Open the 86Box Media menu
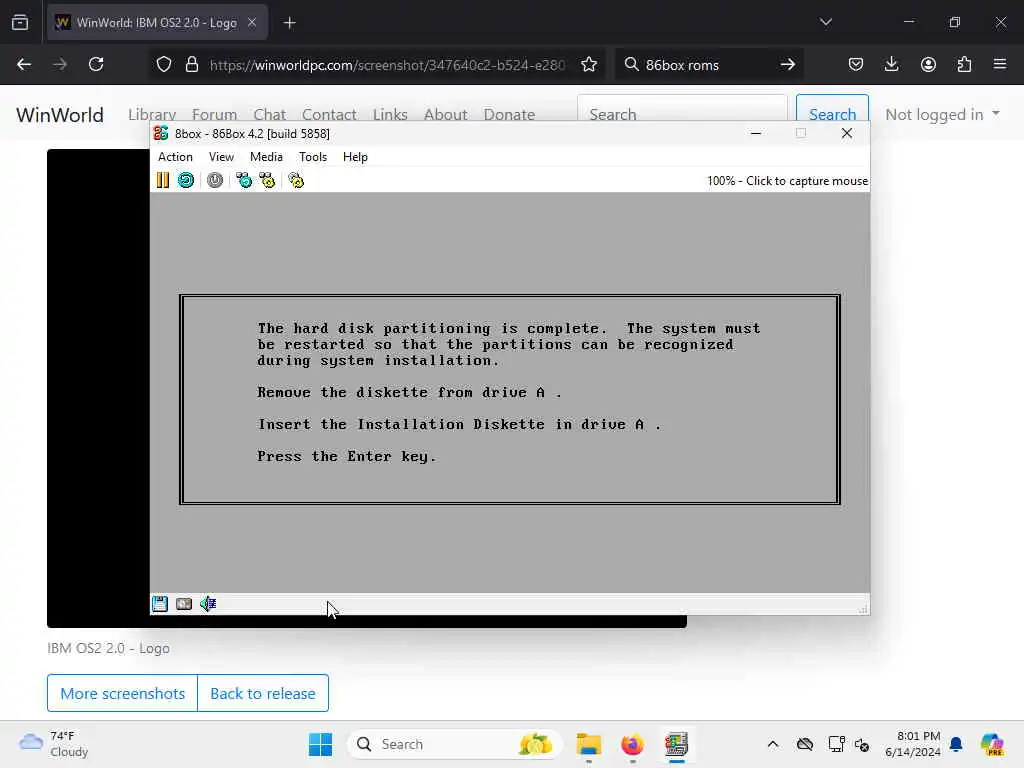1024x768 pixels. 266,157
